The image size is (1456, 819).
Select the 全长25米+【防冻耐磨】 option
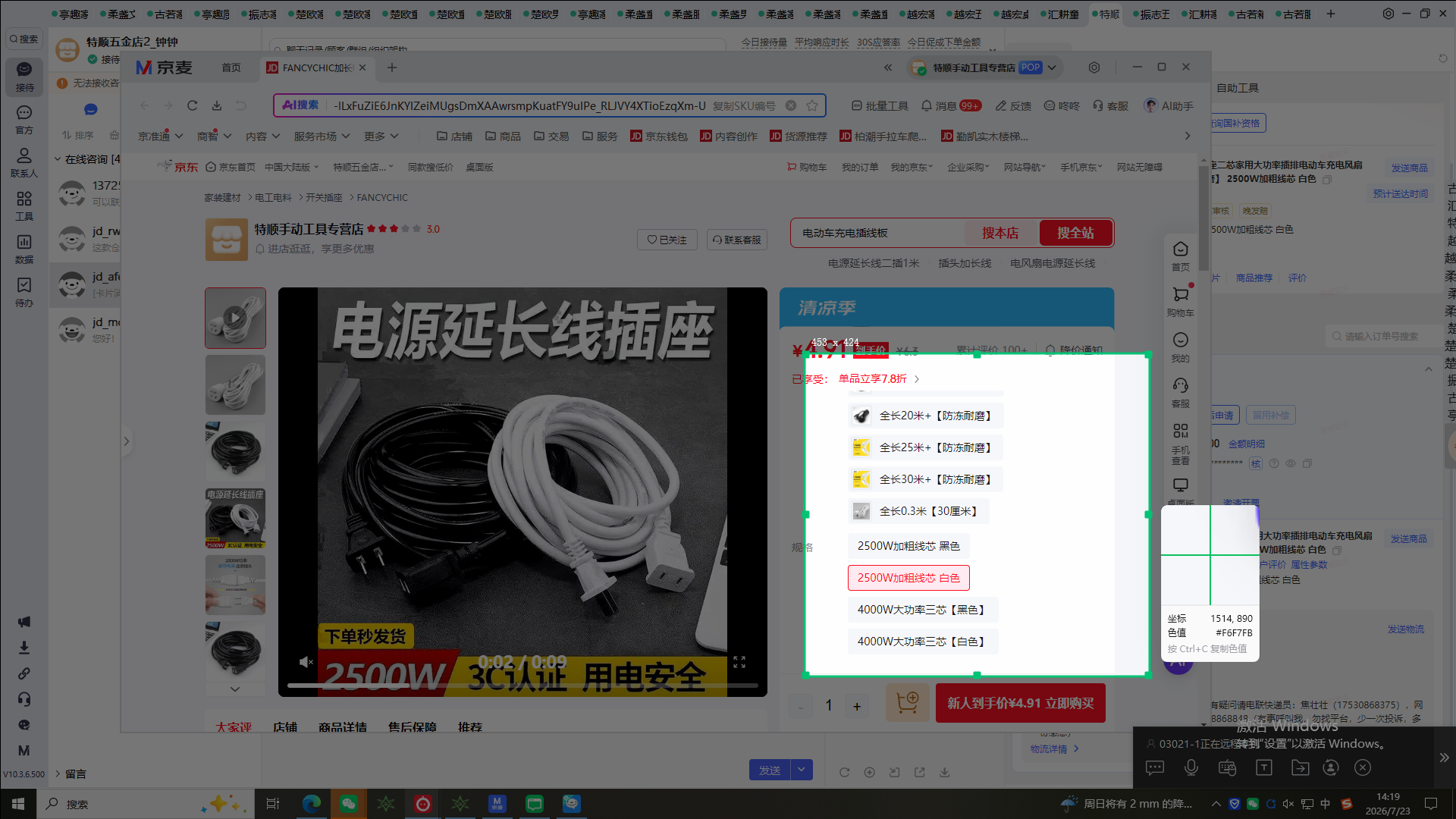[x=925, y=447]
